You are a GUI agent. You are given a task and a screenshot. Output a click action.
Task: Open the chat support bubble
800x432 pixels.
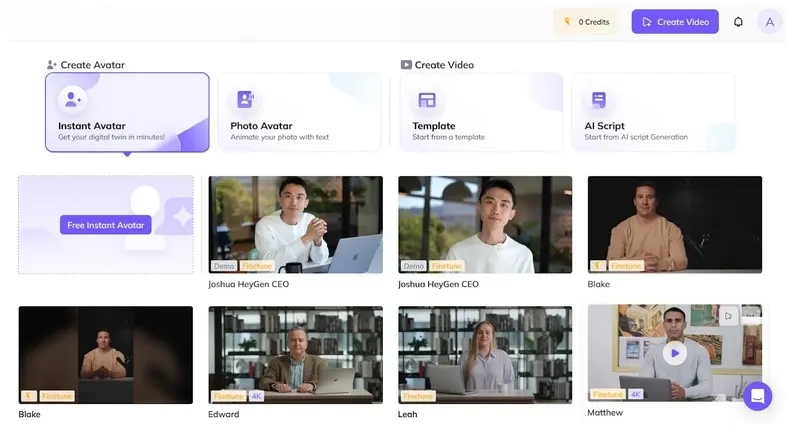click(757, 396)
